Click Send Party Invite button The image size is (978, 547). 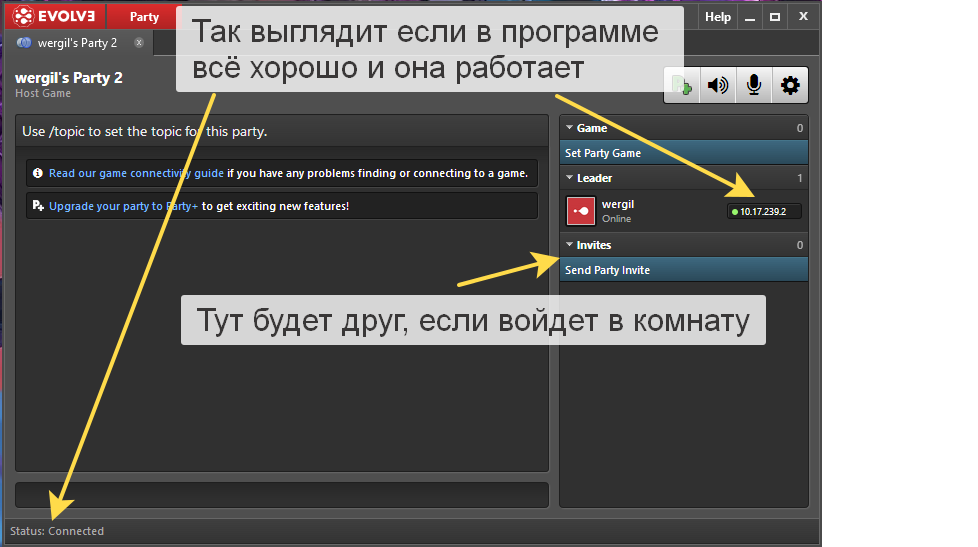[x=684, y=269]
